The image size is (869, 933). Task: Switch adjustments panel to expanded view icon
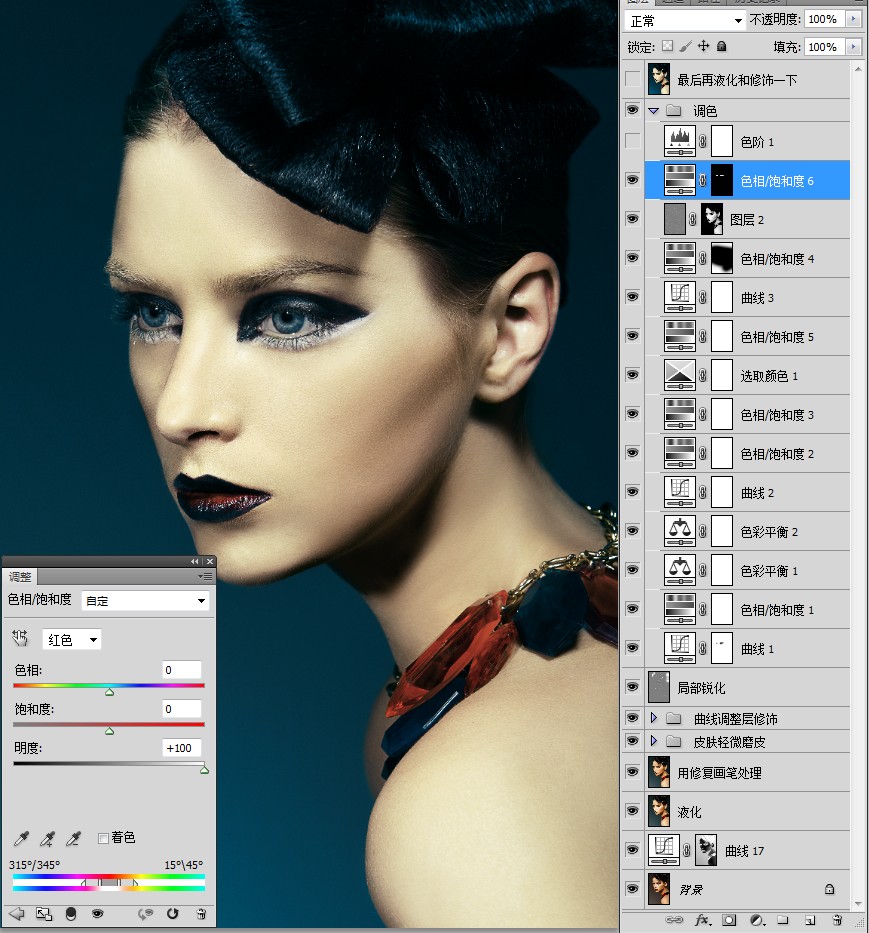tap(44, 914)
